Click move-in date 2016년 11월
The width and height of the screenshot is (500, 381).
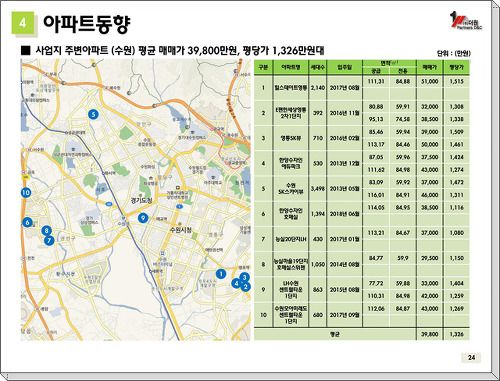(x=345, y=113)
